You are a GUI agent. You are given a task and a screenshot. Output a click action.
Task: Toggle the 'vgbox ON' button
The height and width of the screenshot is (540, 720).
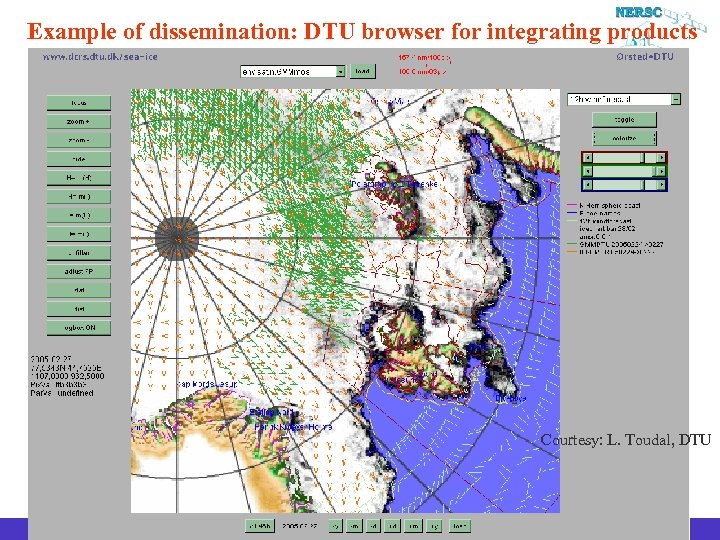[79, 328]
